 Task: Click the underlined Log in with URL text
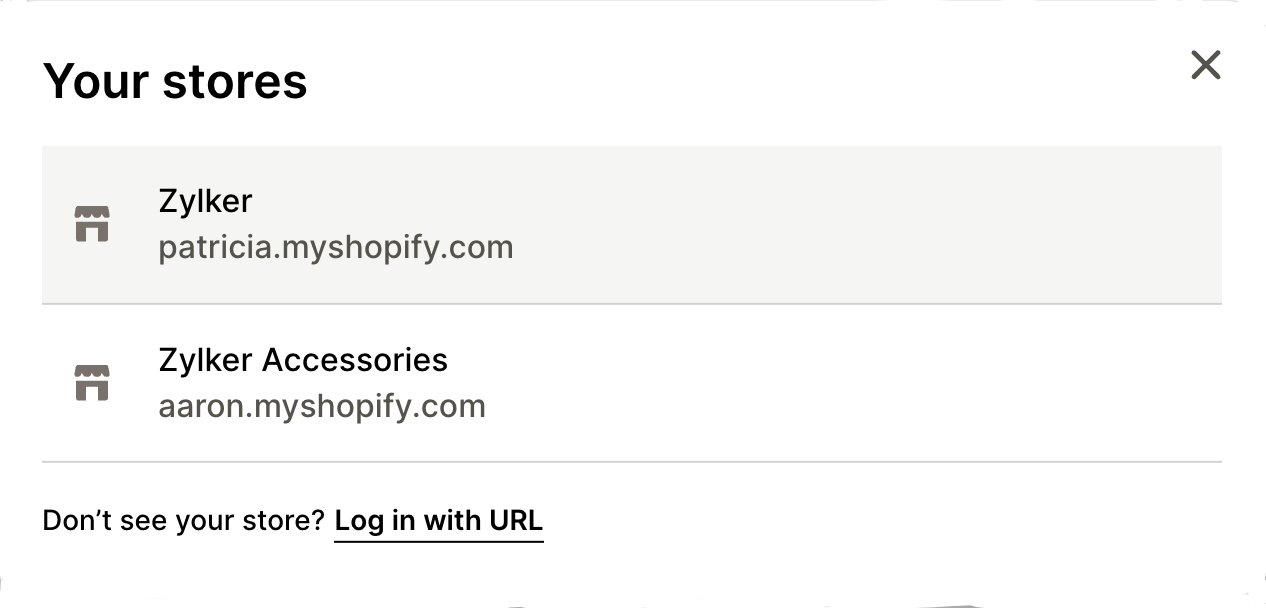coord(438,520)
